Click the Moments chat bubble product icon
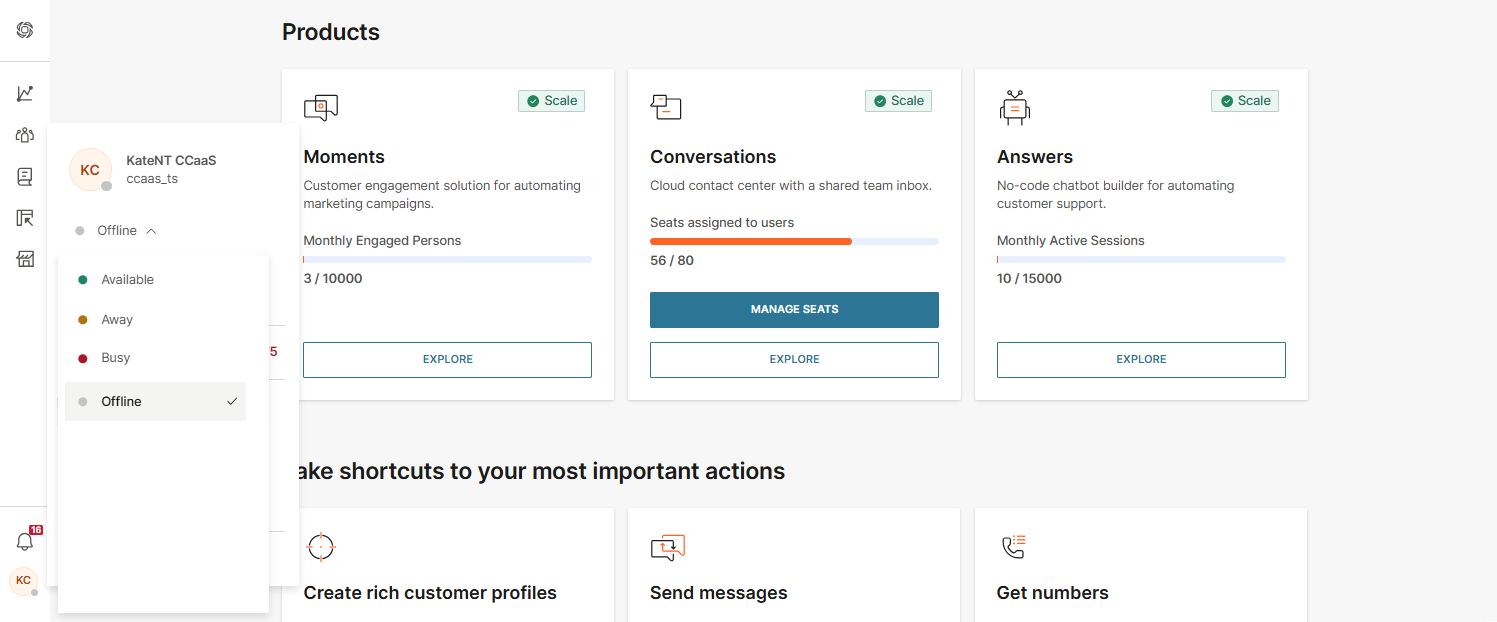The image size is (1497, 622). pyautogui.click(x=320, y=107)
